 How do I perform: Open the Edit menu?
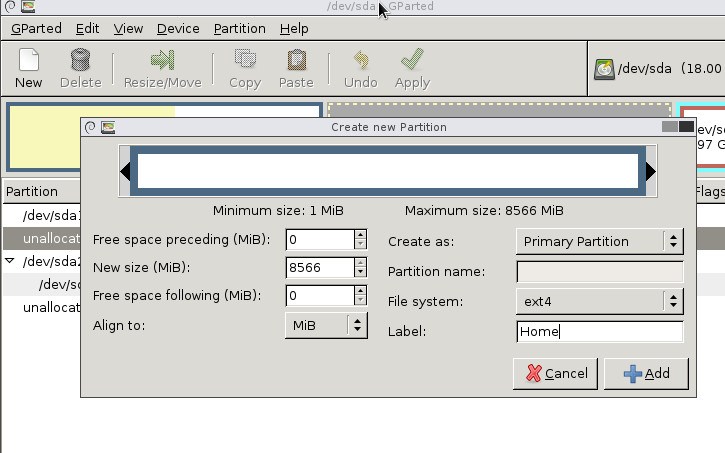click(87, 29)
